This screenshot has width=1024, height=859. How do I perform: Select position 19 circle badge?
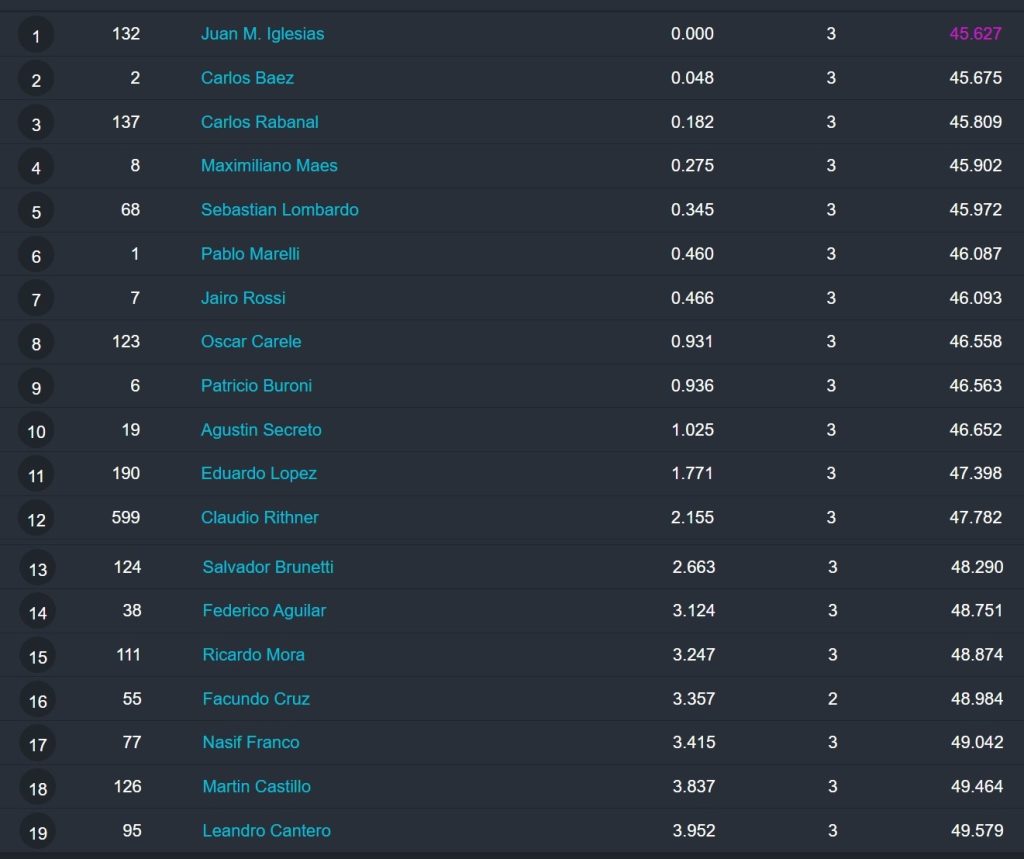tap(37, 832)
